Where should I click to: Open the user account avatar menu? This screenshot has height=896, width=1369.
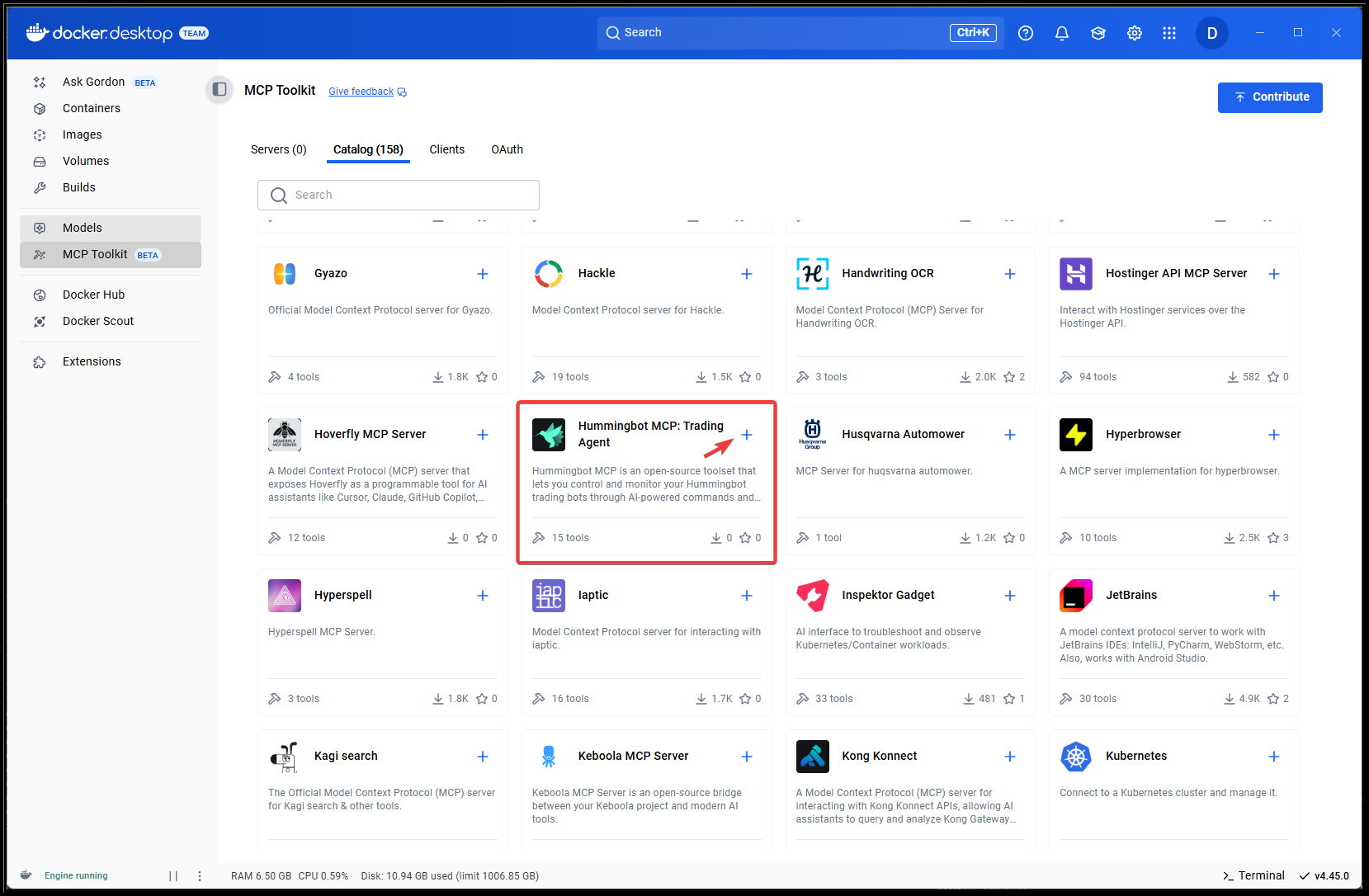tap(1211, 33)
